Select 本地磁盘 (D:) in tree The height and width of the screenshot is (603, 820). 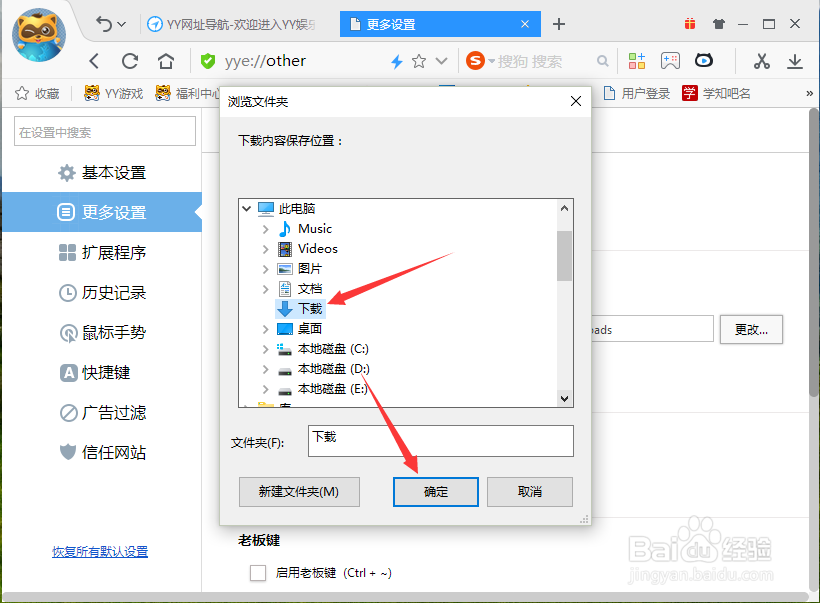323,369
